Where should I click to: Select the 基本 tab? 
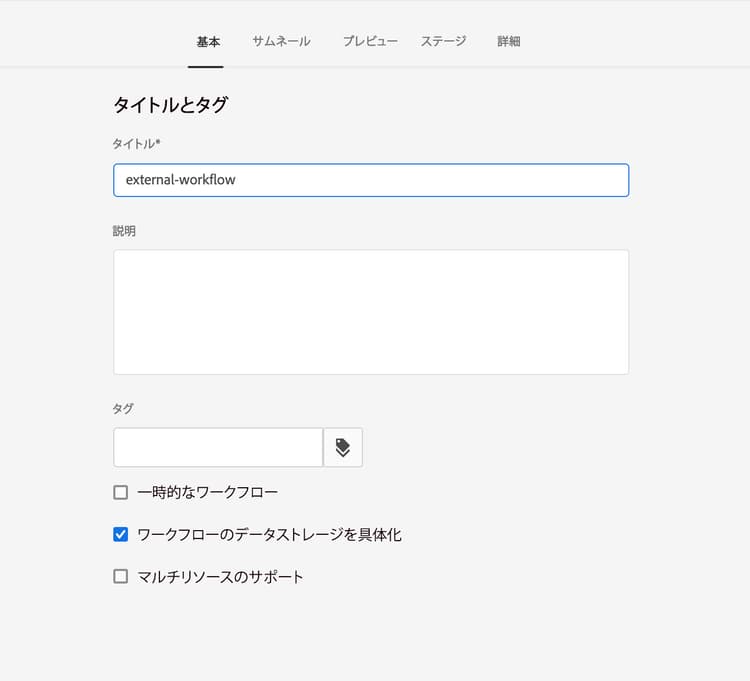[208, 42]
